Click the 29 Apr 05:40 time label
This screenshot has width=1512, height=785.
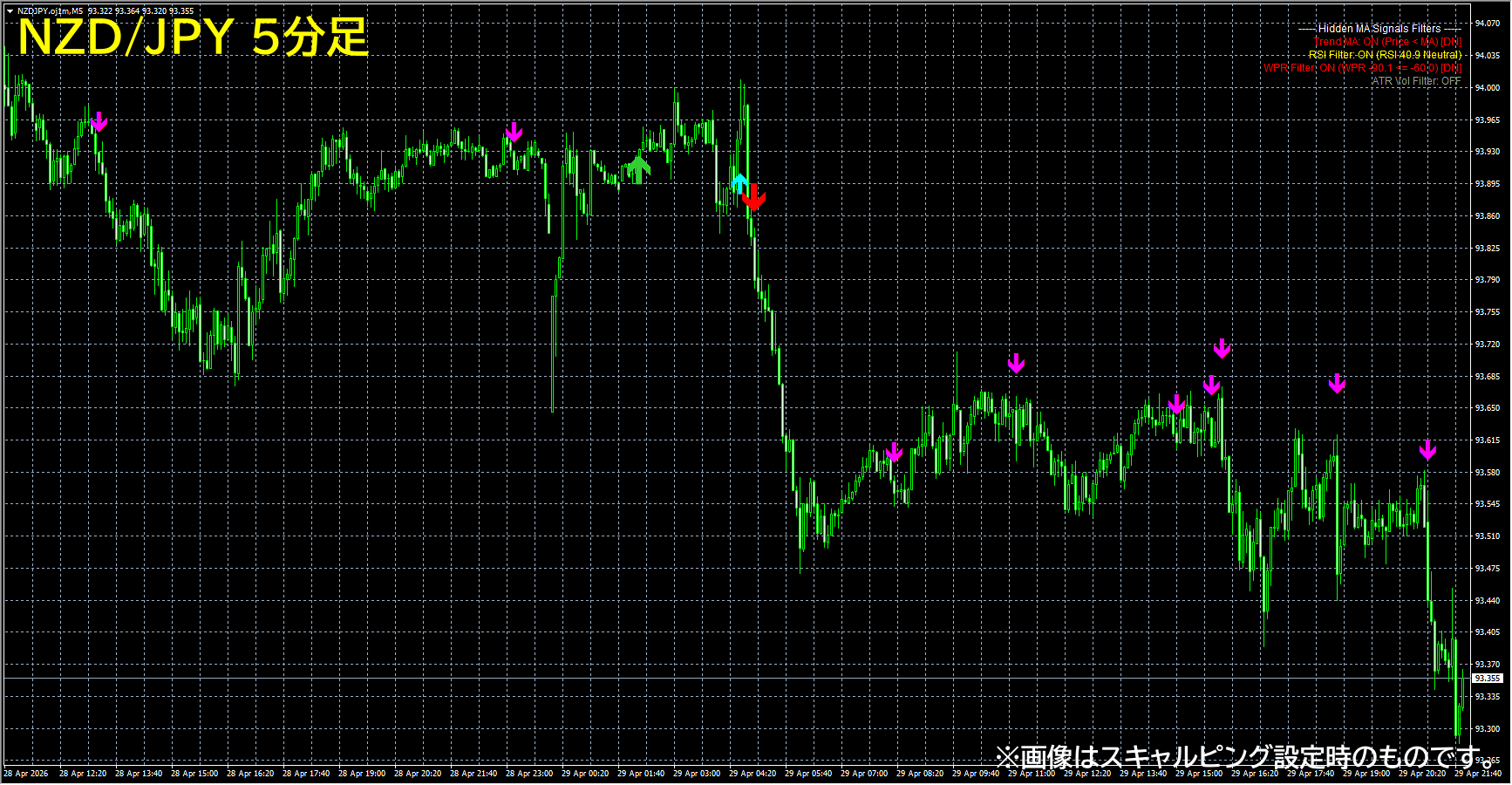click(x=808, y=774)
